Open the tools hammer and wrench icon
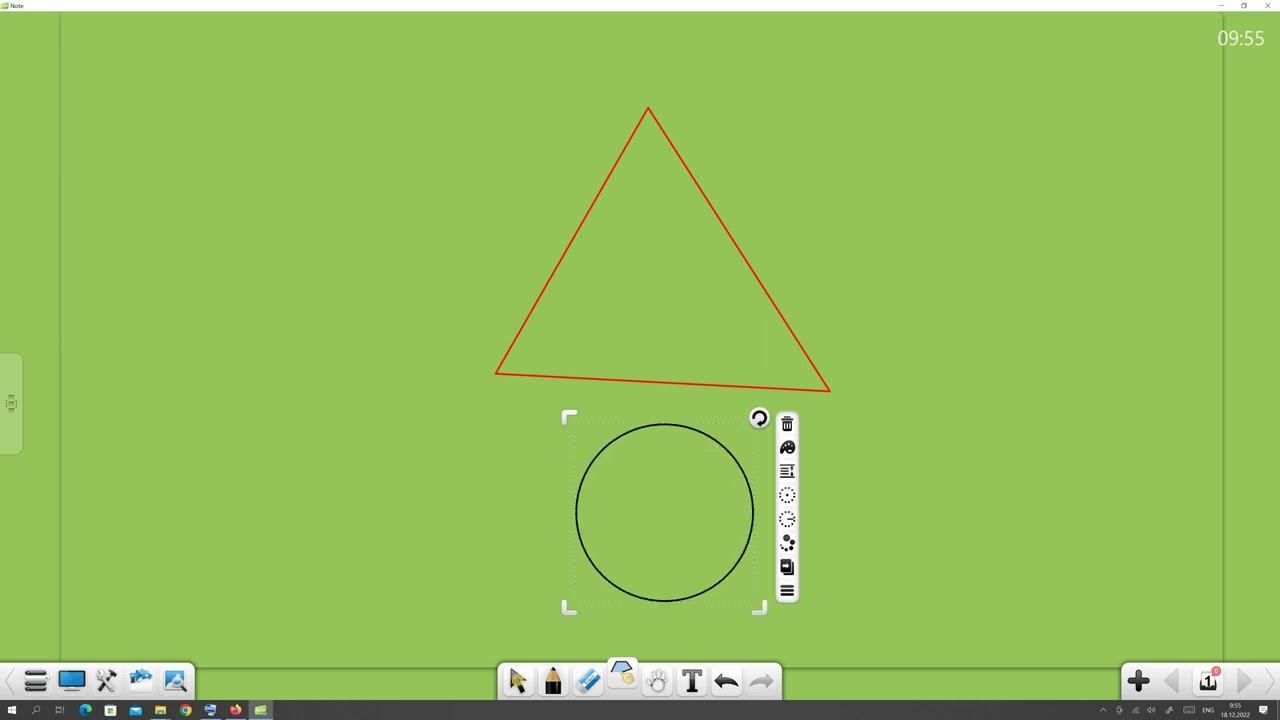Screen dimensions: 1280x720 106,681
